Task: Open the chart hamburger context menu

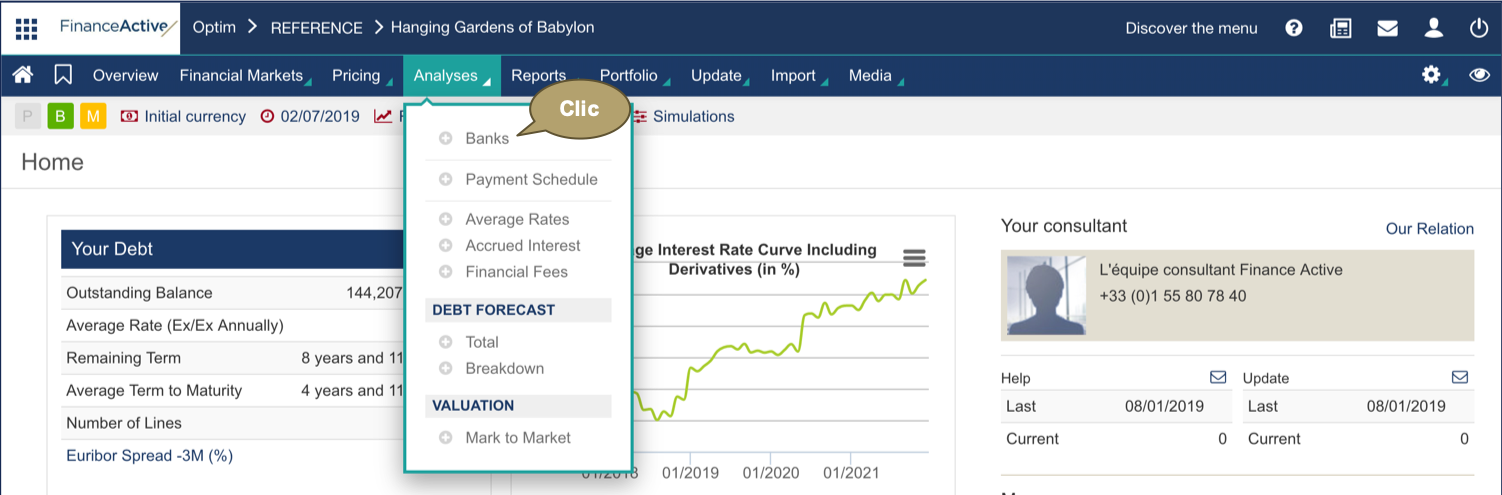Action: point(914,258)
